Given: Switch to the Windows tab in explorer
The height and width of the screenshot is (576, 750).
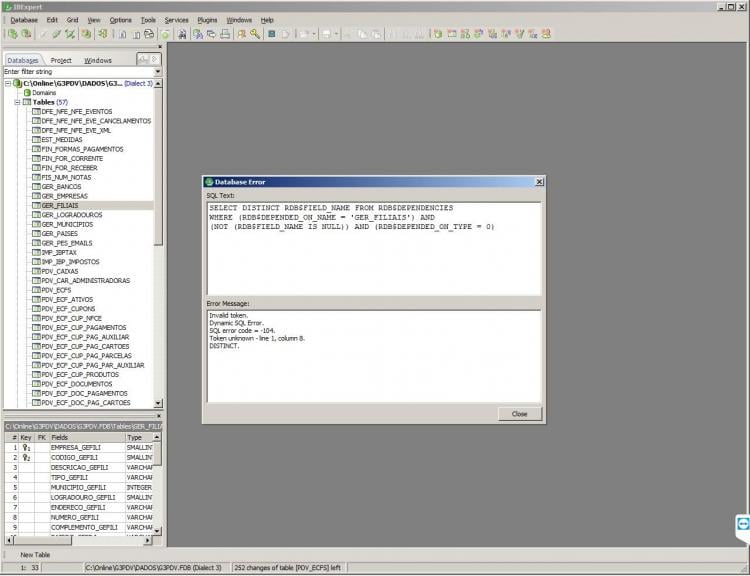Looking at the screenshot, I should pos(98,60).
